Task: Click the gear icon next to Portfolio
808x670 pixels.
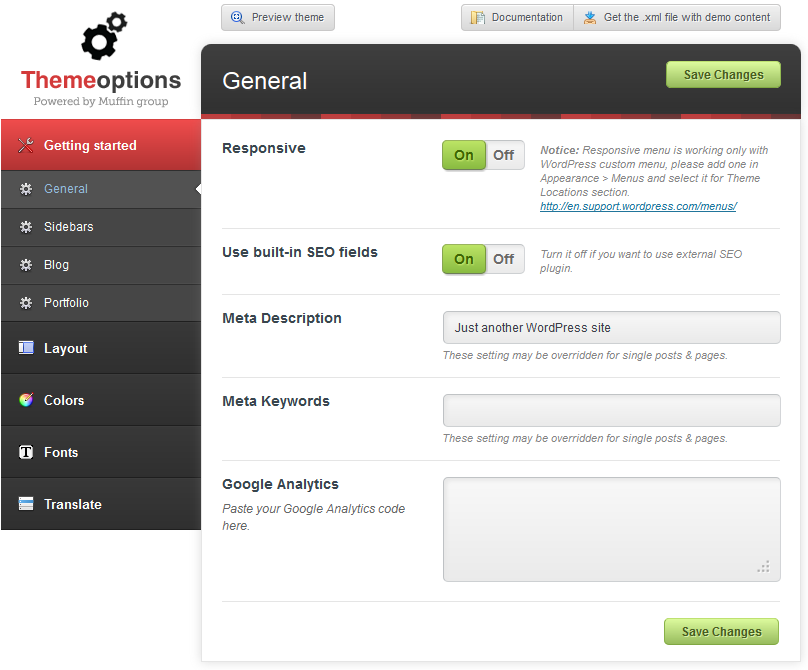Action: [26, 303]
